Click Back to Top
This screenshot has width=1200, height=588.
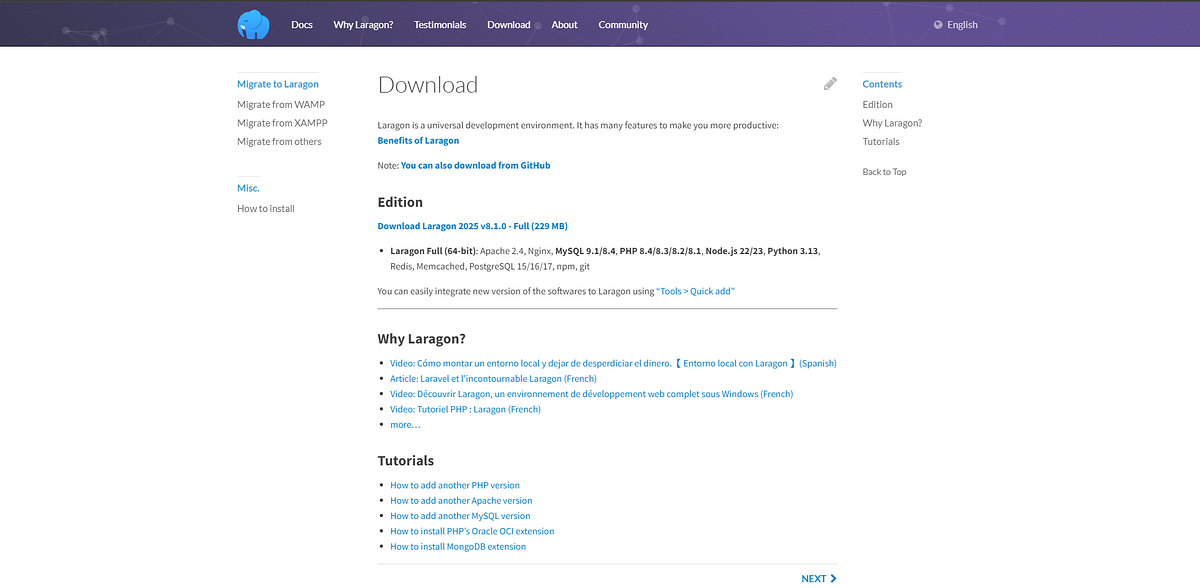pyautogui.click(x=884, y=171)
